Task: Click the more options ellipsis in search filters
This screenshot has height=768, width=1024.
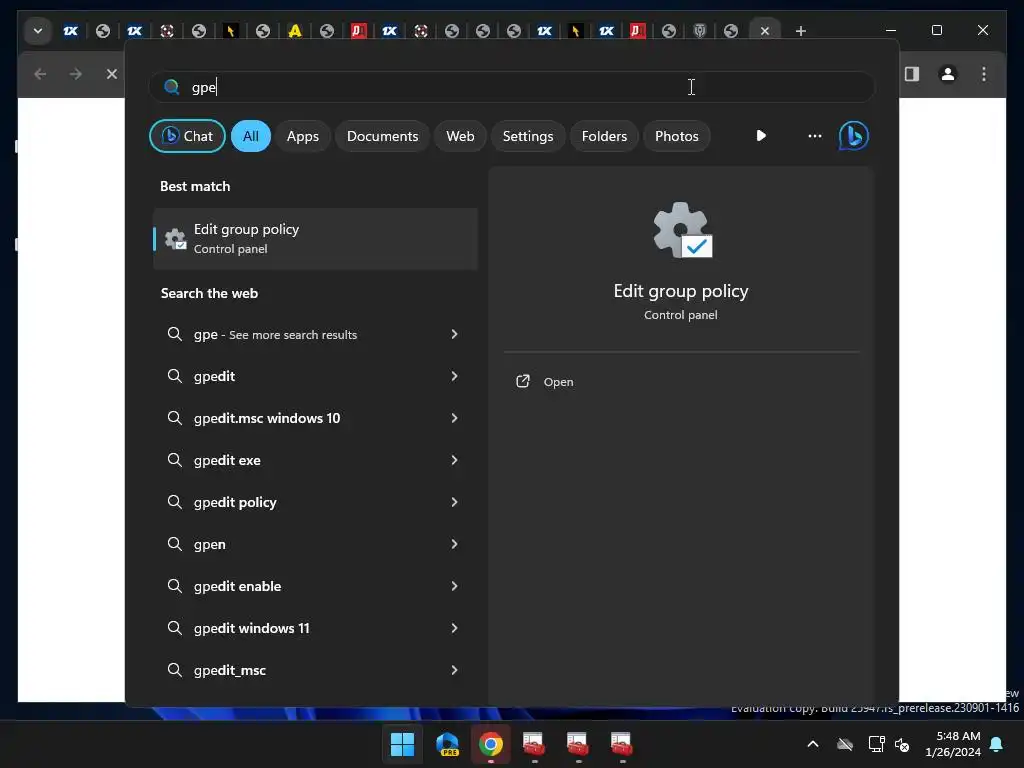Action: coord(814,136)
